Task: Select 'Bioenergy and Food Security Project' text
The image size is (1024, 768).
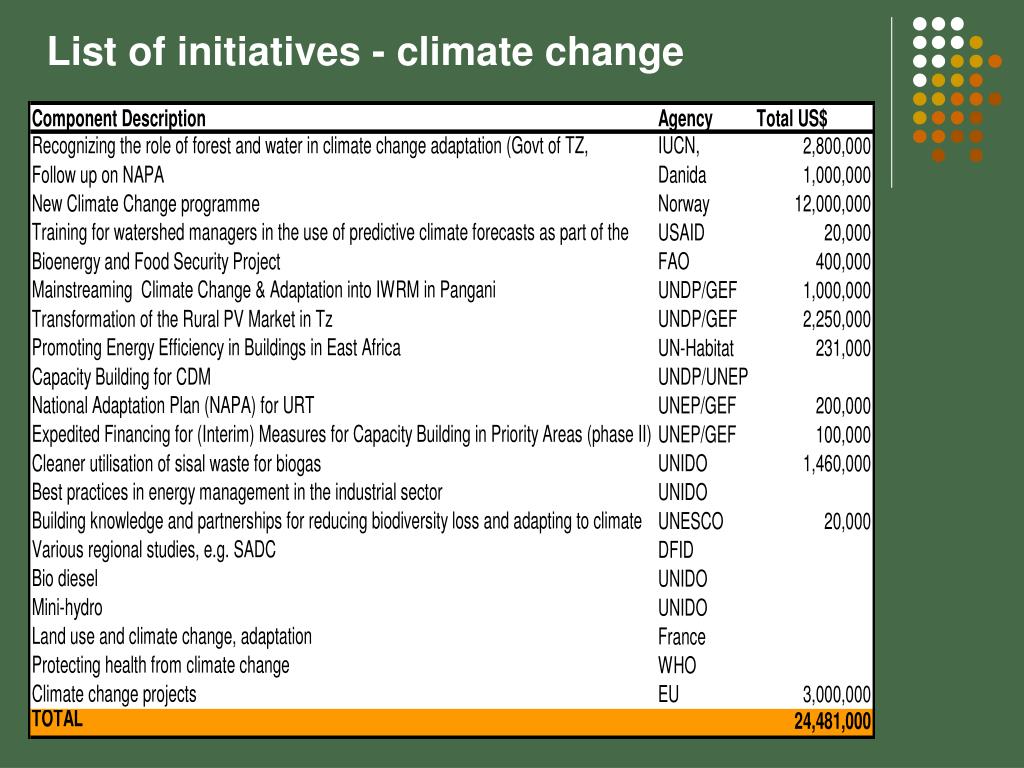Action: coord(156,262)
